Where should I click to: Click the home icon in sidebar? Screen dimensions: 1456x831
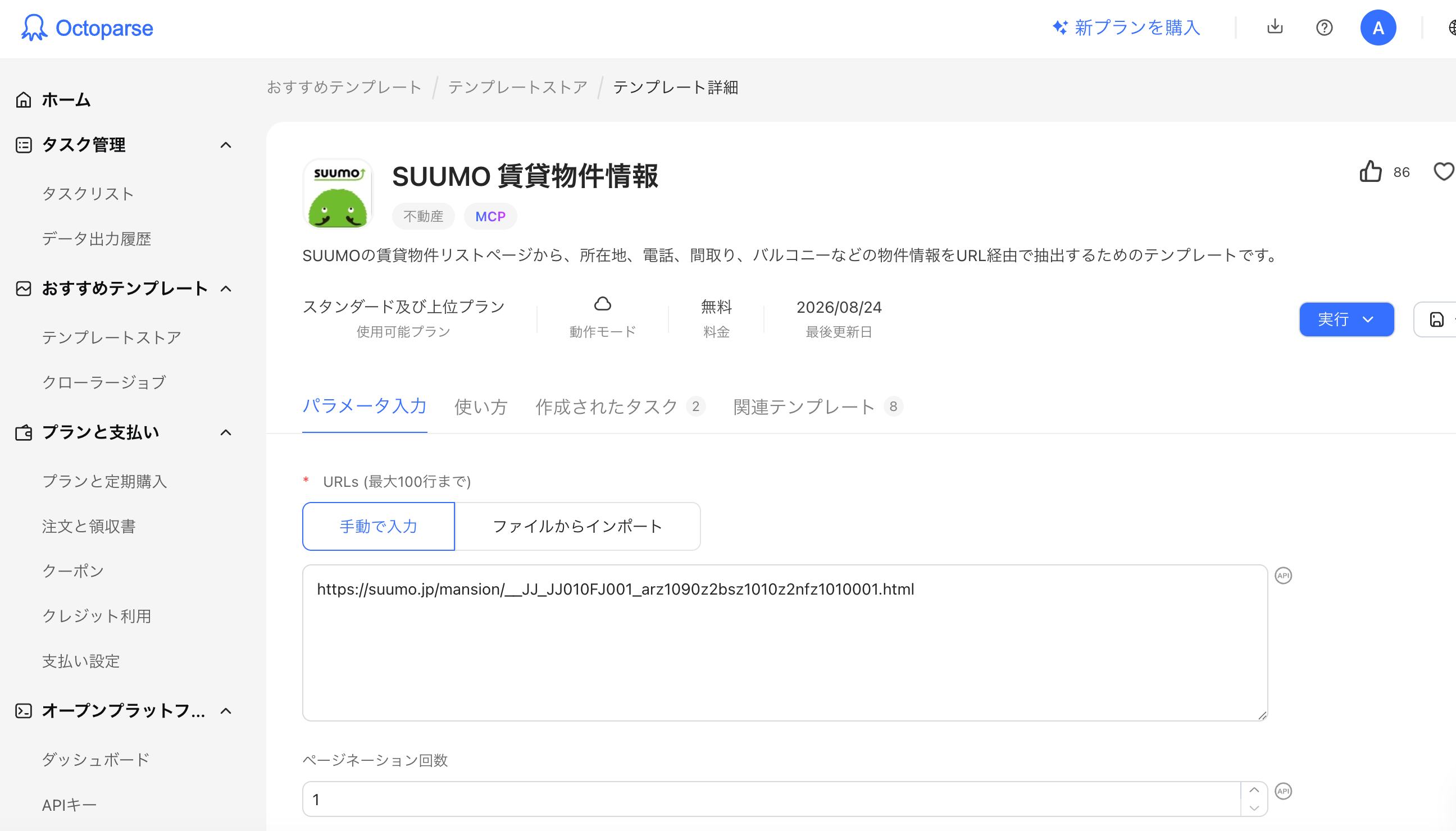point(24,99)
